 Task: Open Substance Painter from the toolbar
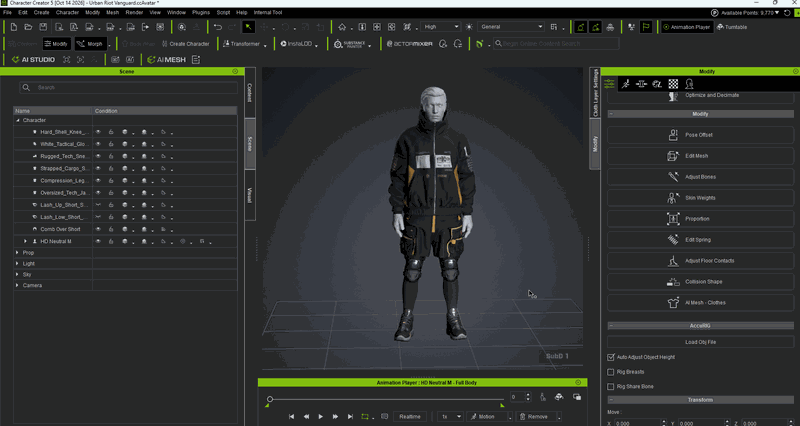pyautogui.click(x=350, y=44)
